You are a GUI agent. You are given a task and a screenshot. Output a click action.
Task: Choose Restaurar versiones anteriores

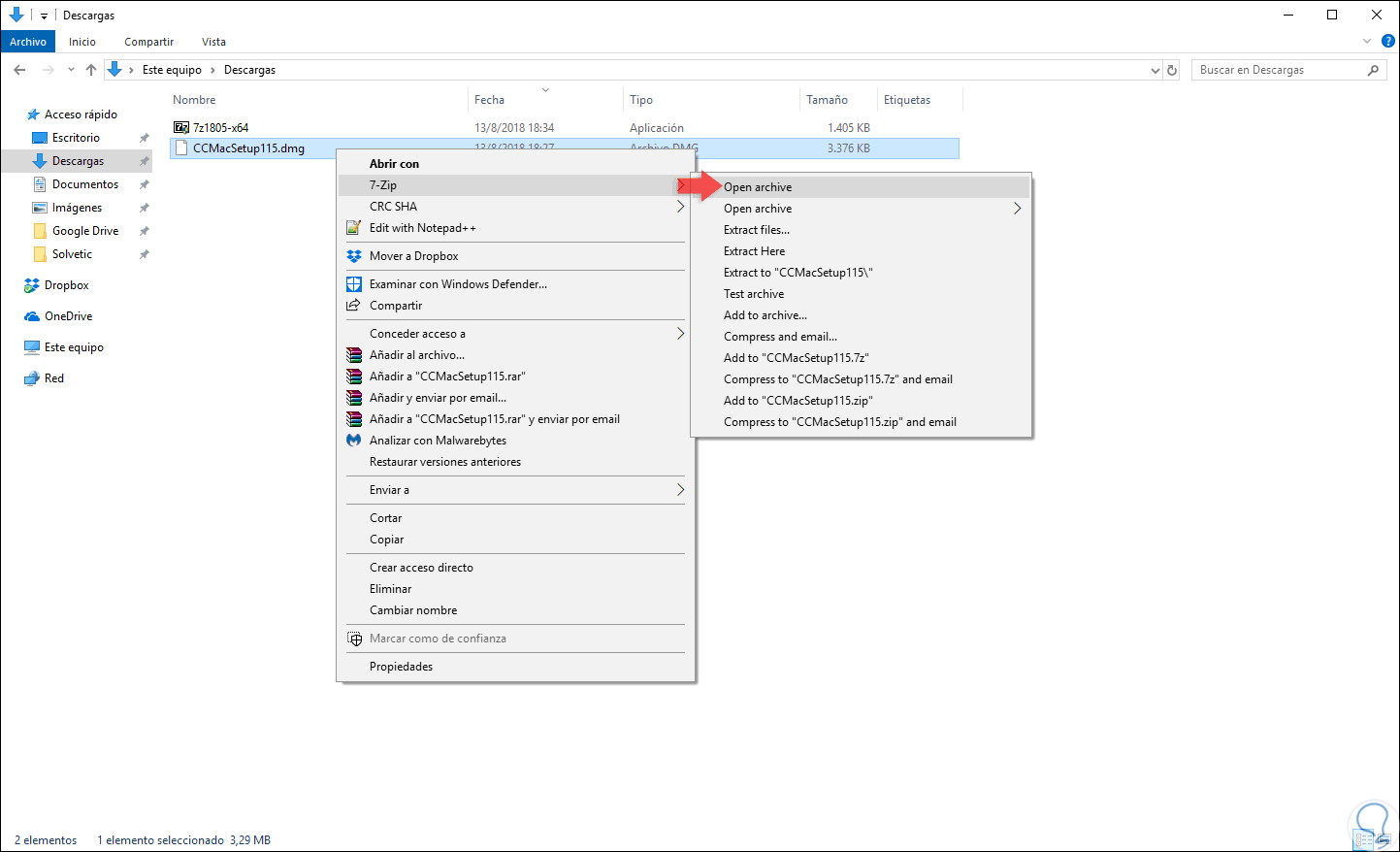point(445,462)
